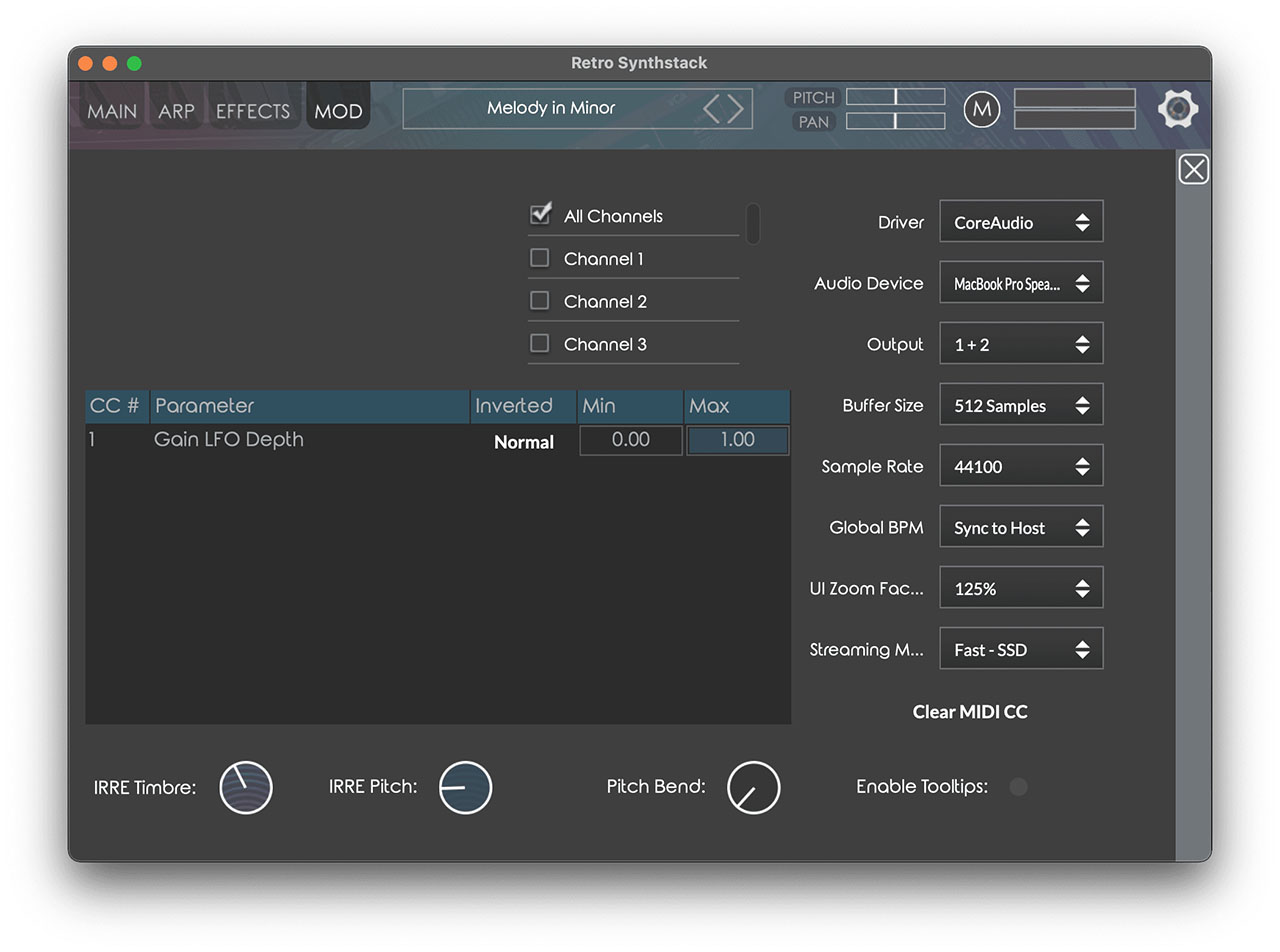This screenshot has height=952, width=1280.
Task: Click the Min value field showing 0.00
Action: click(631, 440)
